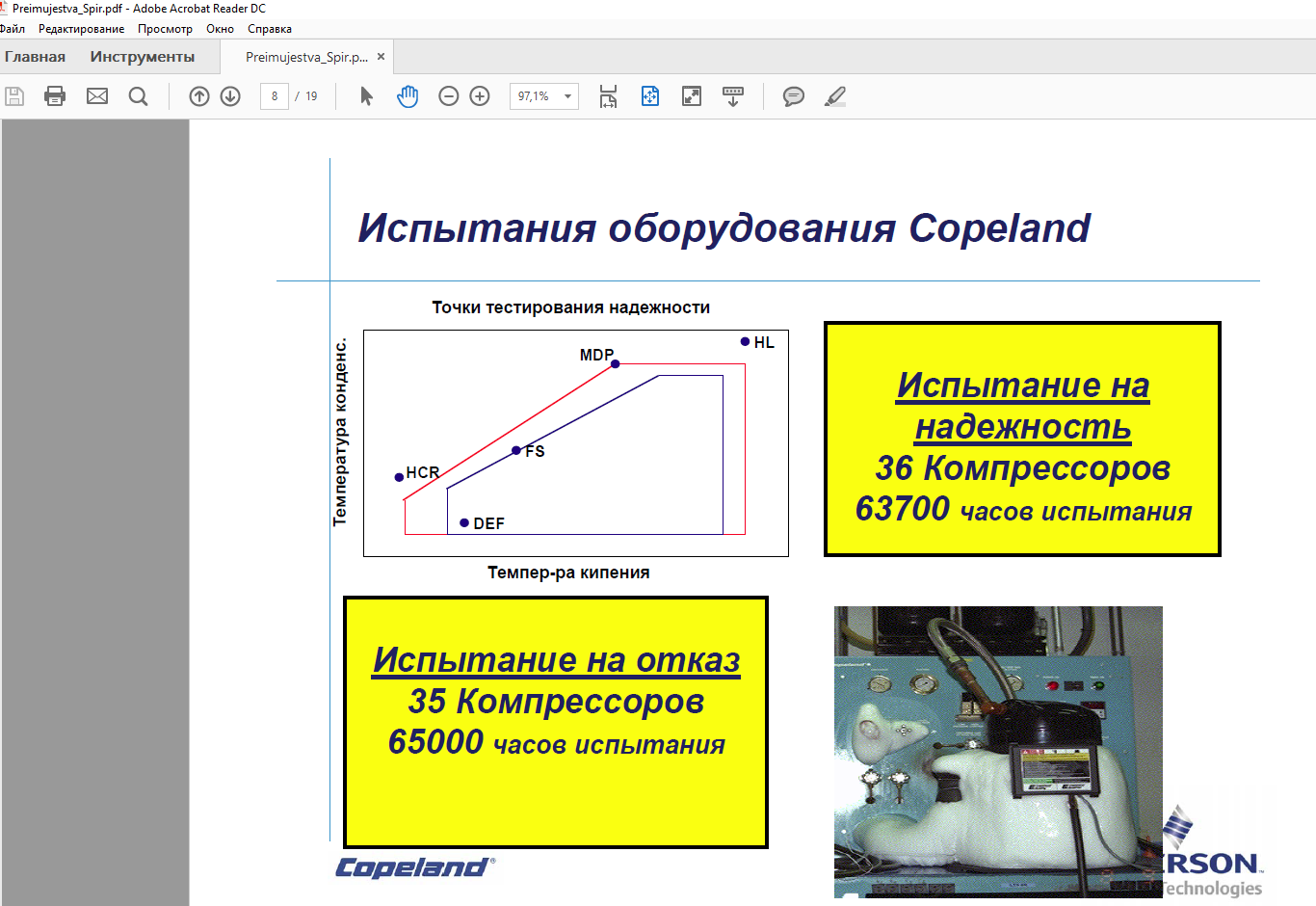Open the Просмотр menu
This screenshot has width=1316, height=906.
tap(165, 29)
